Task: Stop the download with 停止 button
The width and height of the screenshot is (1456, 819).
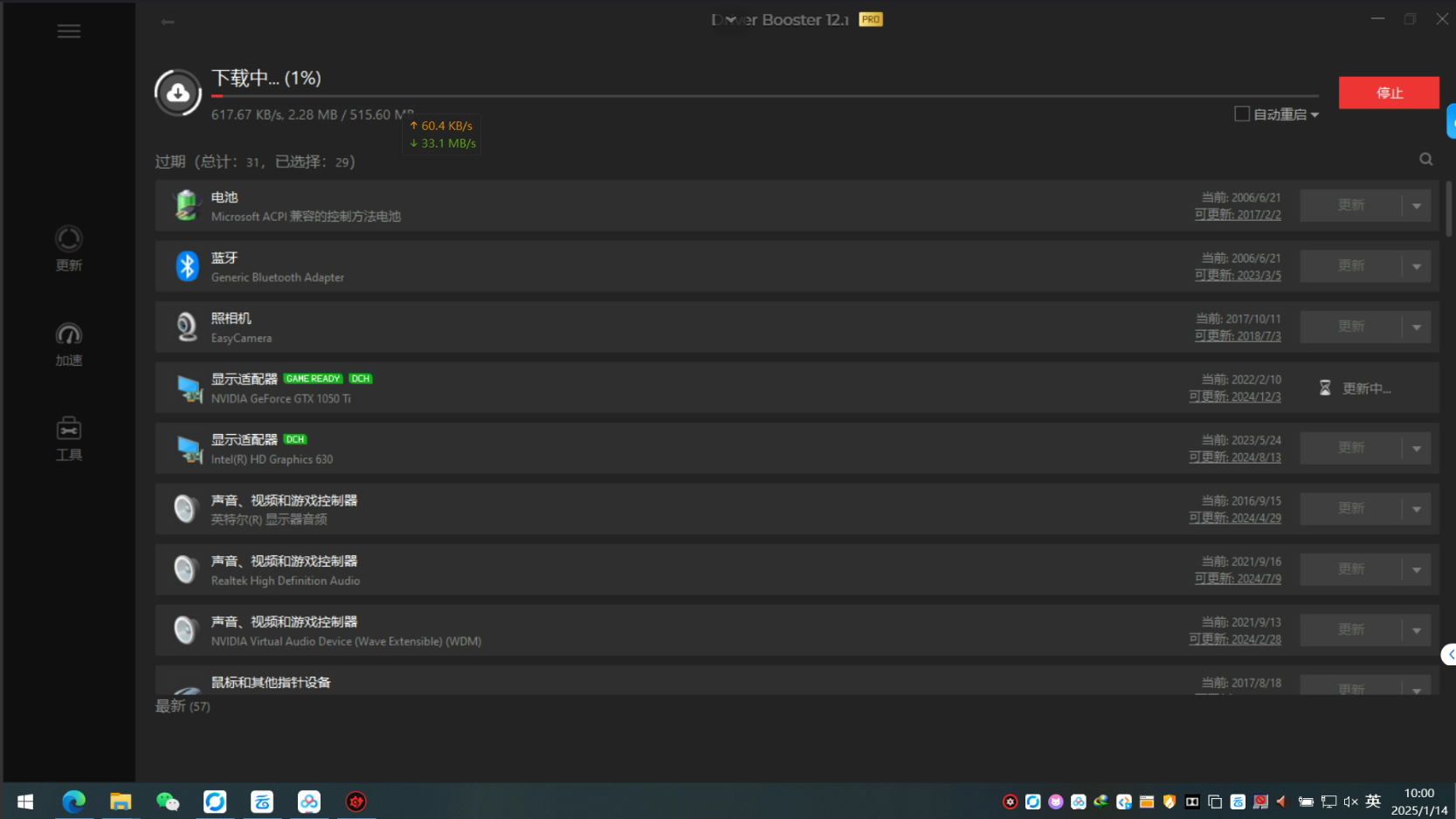Action: coord(1389,93)
